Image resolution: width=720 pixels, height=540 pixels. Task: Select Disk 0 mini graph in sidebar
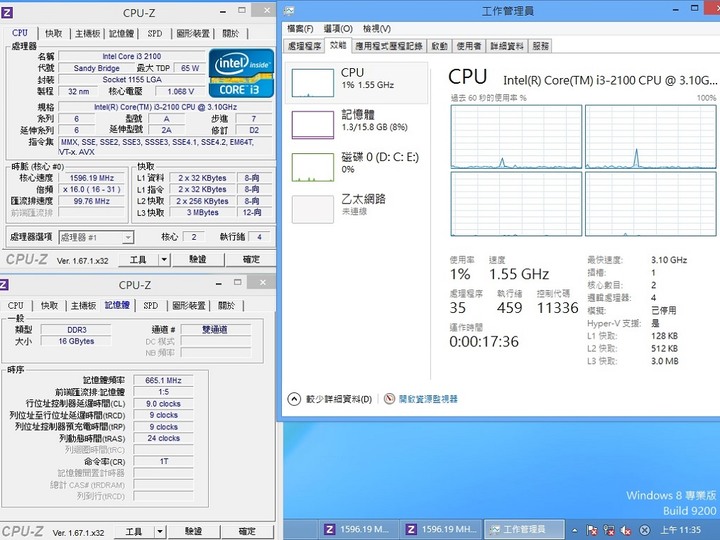coord(313,167)
